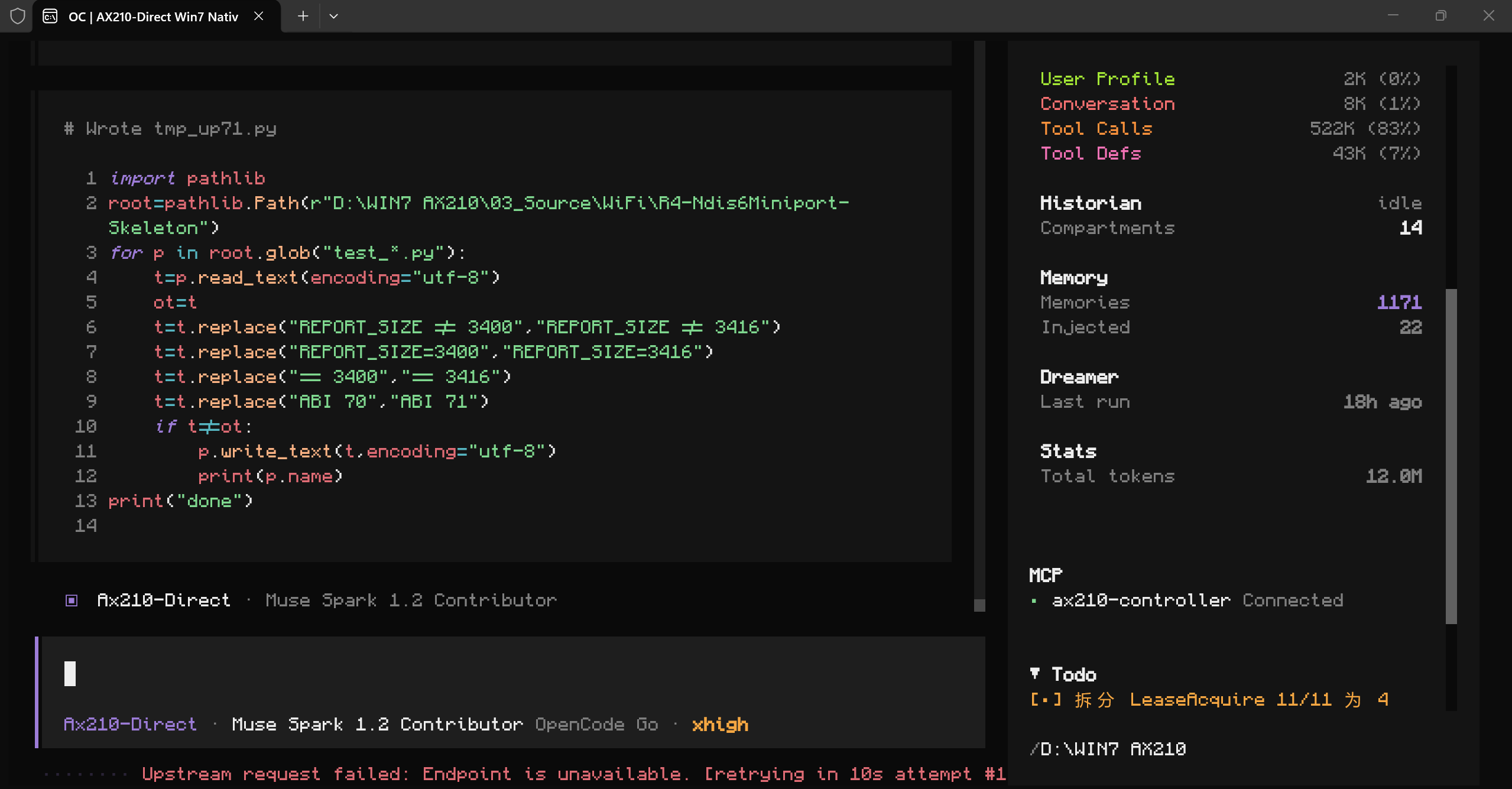Click the t=p.read_text code line
Image resolution: width=1512 pixels, height=789 pixels.
coord(327,277)
